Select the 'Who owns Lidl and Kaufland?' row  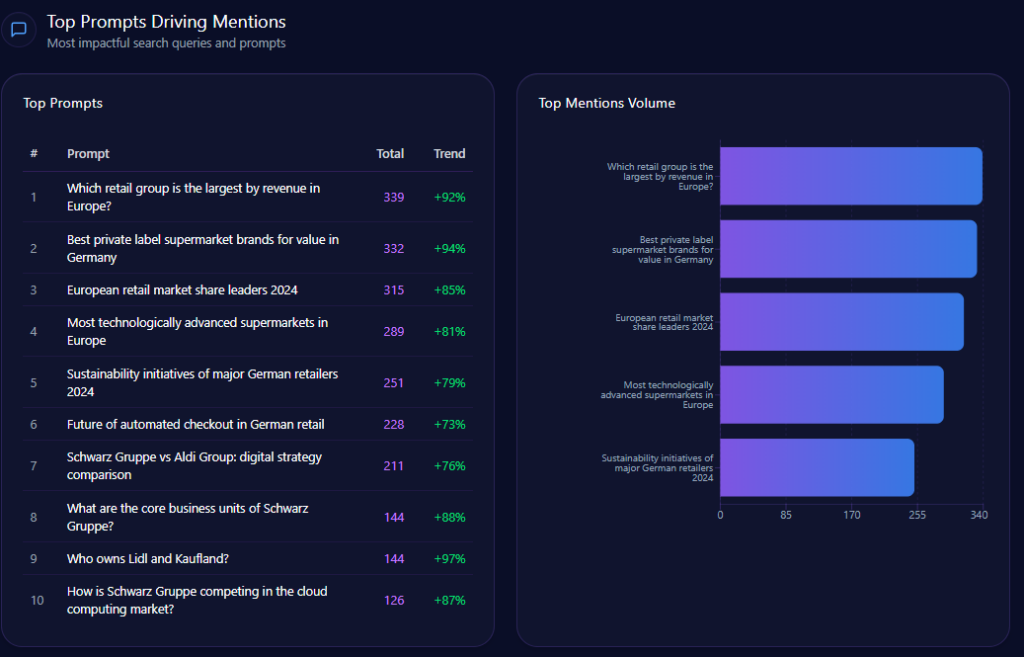tap(148, 559)
